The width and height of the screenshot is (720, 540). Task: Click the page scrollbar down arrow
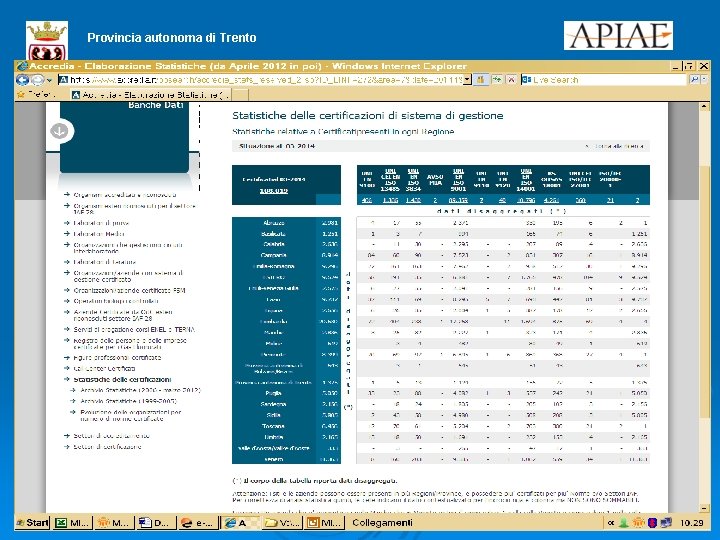click(x=704, y=508)
